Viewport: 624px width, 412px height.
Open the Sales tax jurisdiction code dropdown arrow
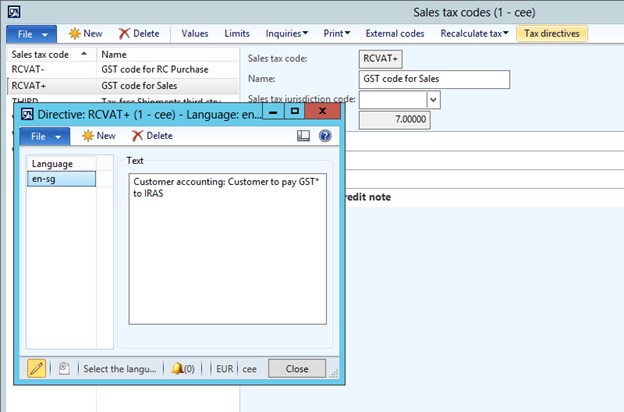433,100
